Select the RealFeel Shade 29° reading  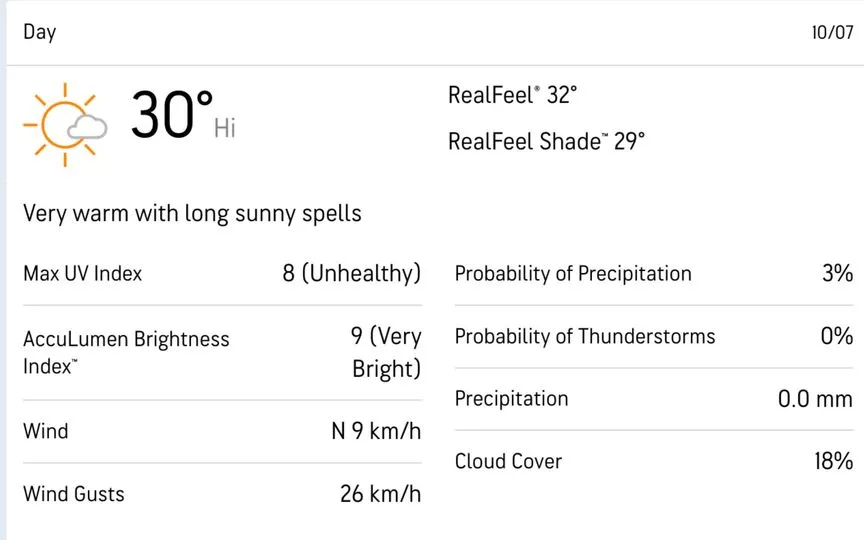coord(546,141)
